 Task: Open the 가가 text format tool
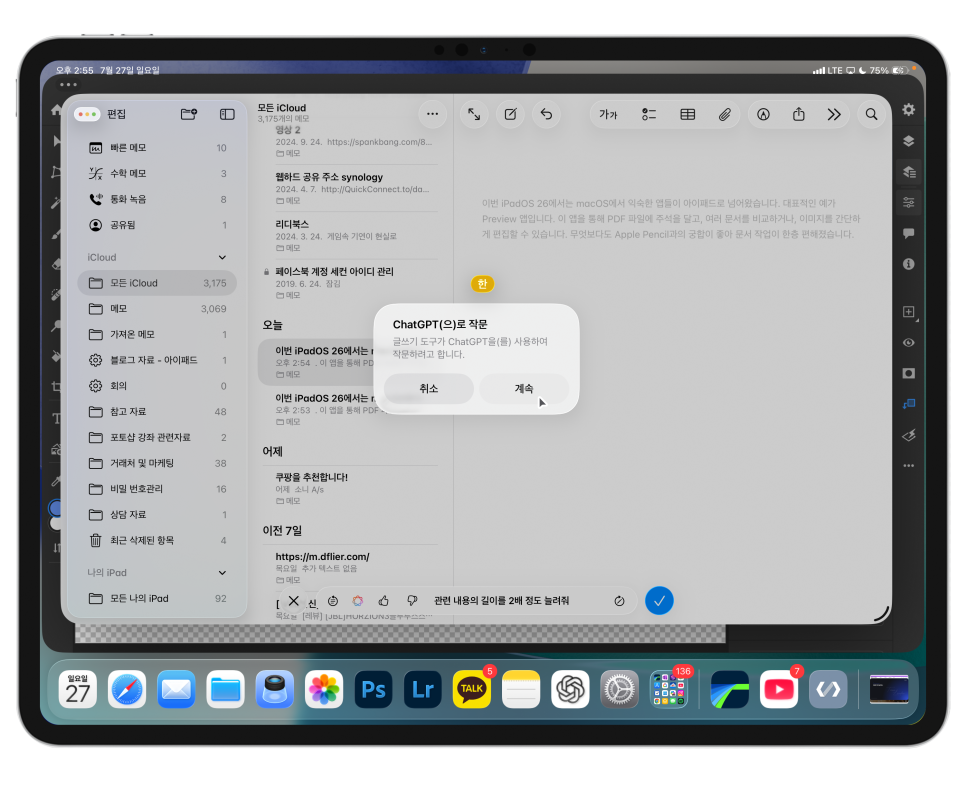pyautogui.click(x=608, y=114)
